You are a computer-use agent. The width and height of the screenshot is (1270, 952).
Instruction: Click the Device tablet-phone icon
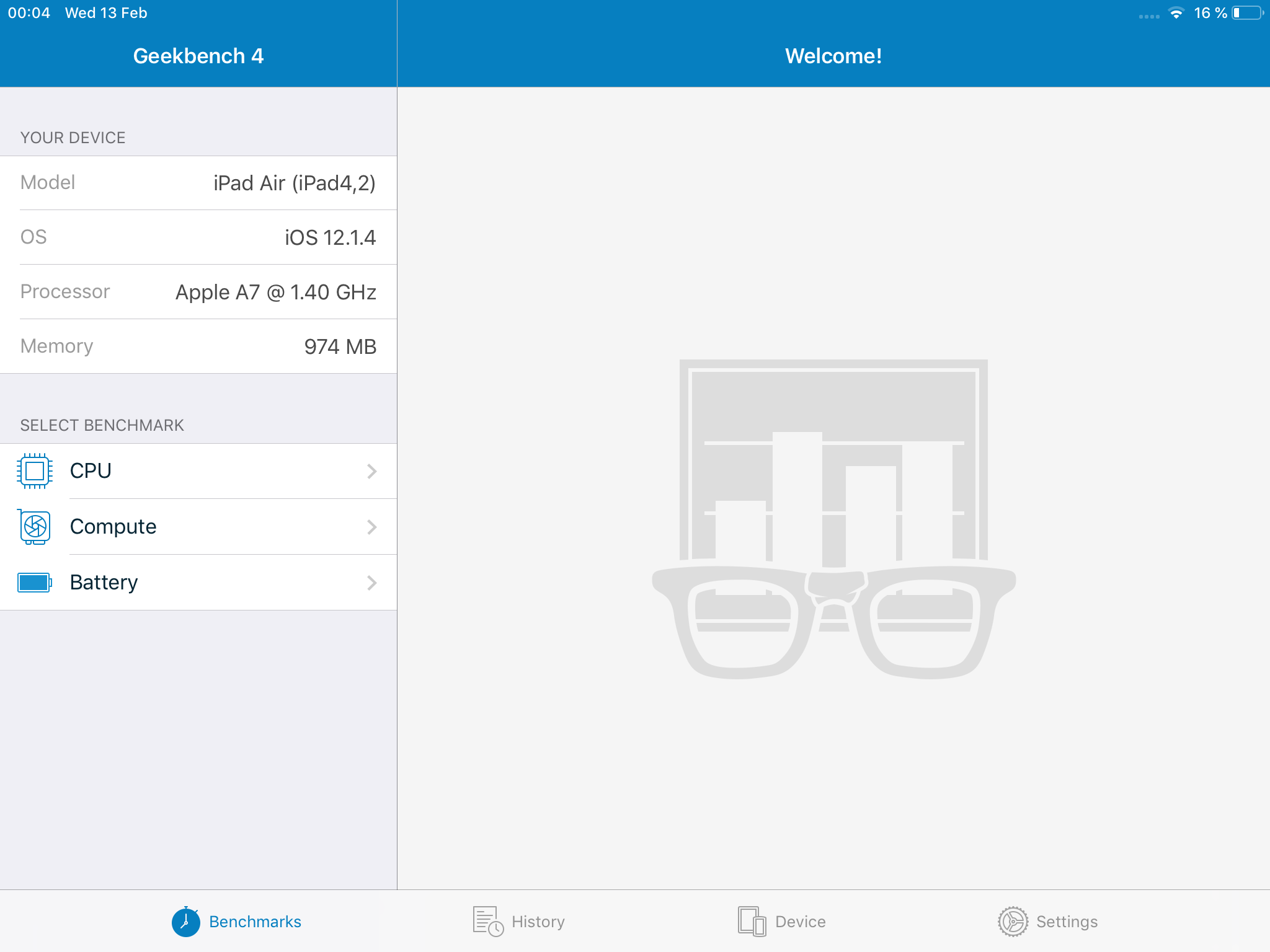(x=752, y=922)
